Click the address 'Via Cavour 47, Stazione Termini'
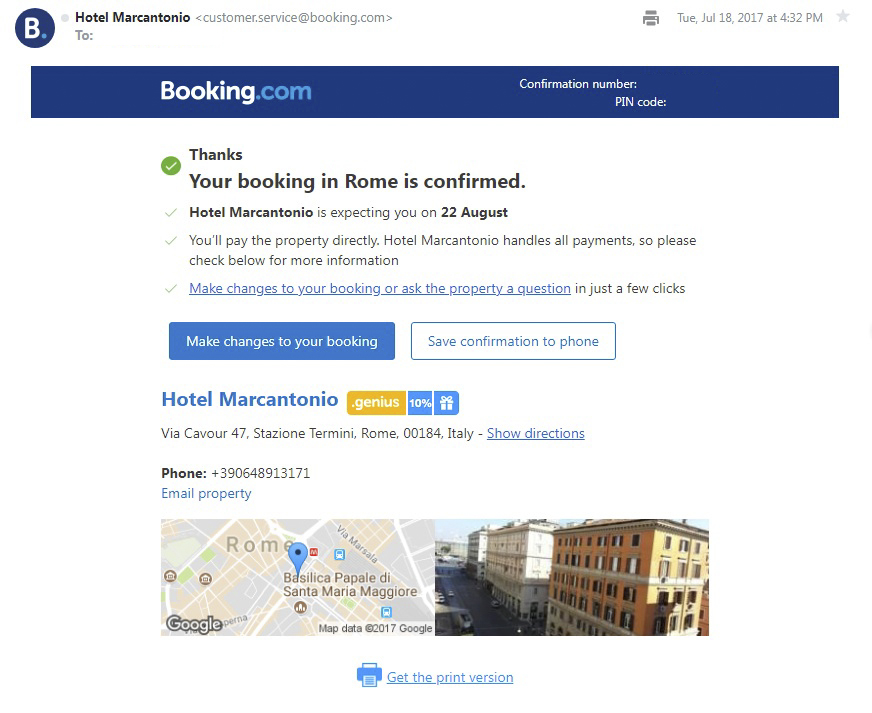 257,433
